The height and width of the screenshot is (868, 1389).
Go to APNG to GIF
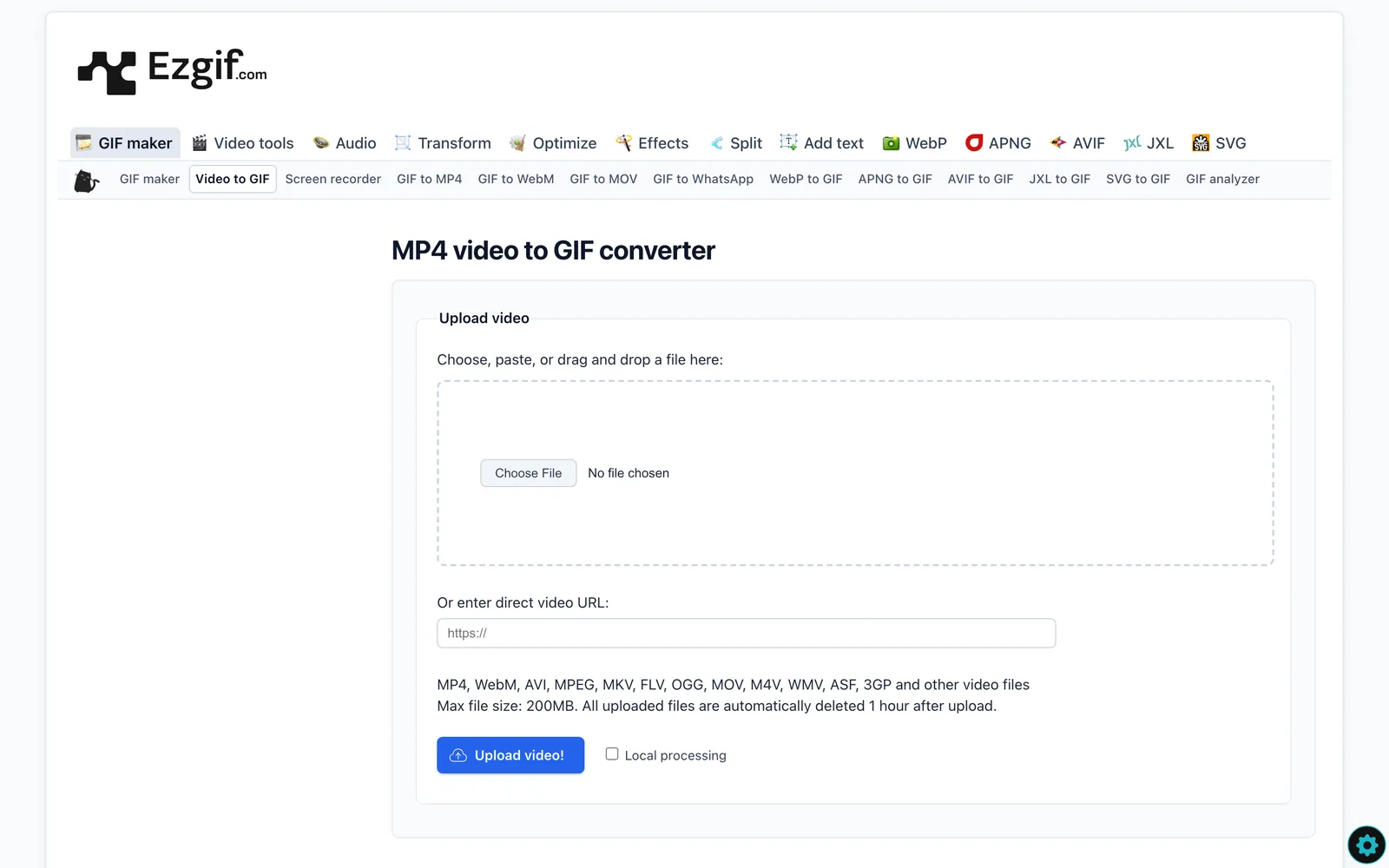[895, 179]
